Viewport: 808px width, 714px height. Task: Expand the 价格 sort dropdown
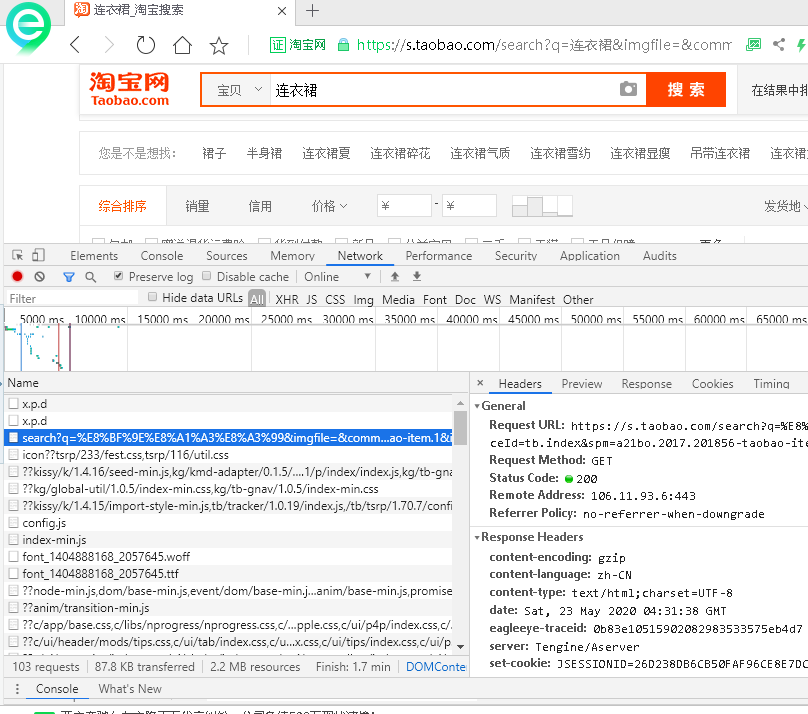tap(329, 206)
